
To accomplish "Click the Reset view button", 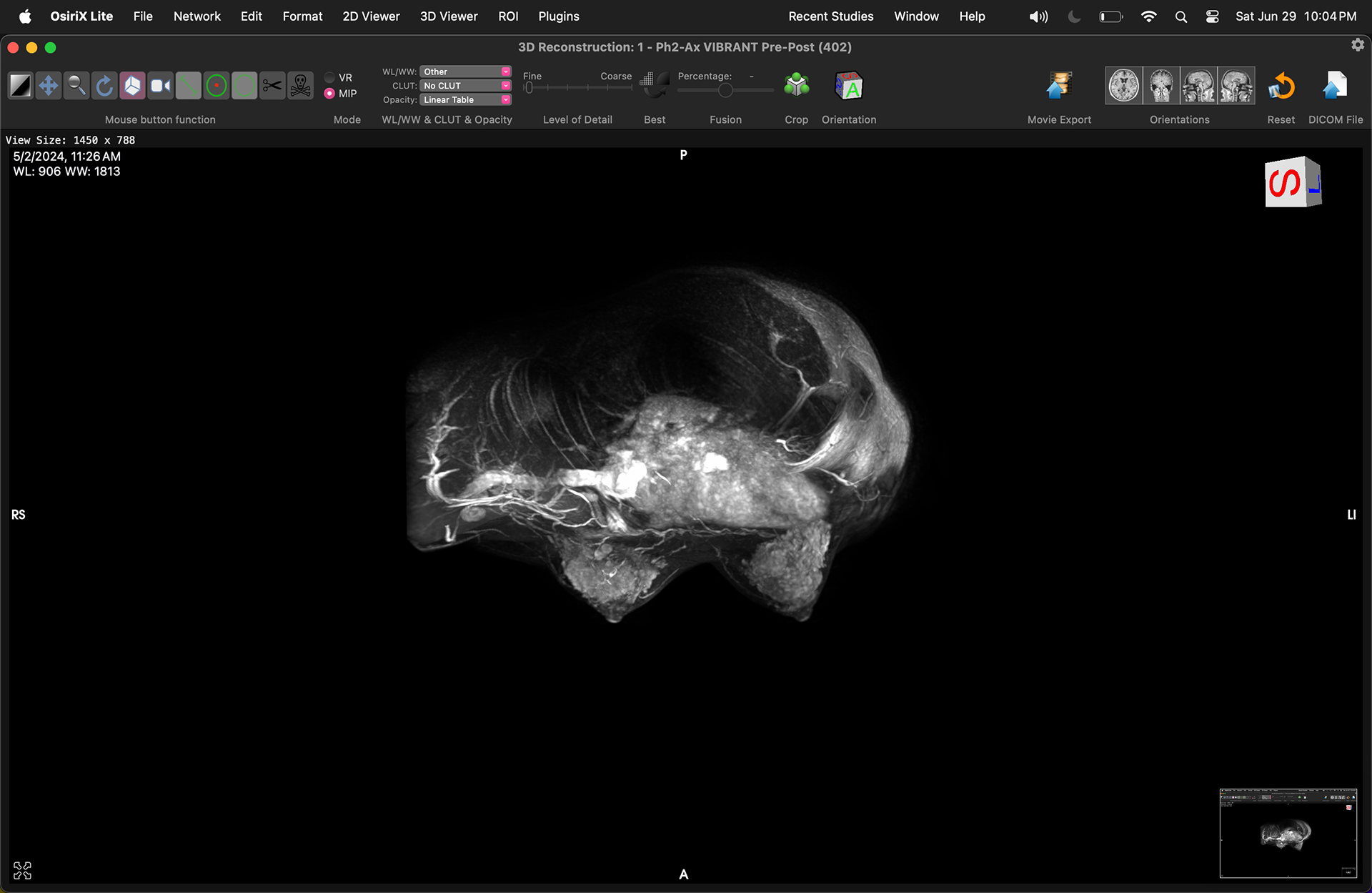I will [x=1281, y=86].
